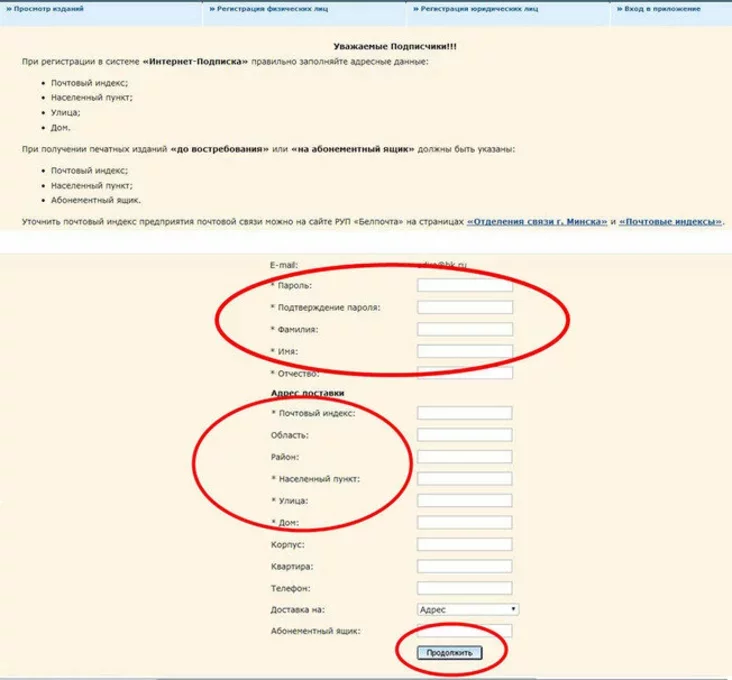Focus the Улица input field
732x680 pixels.
click(x=465, y=501)
